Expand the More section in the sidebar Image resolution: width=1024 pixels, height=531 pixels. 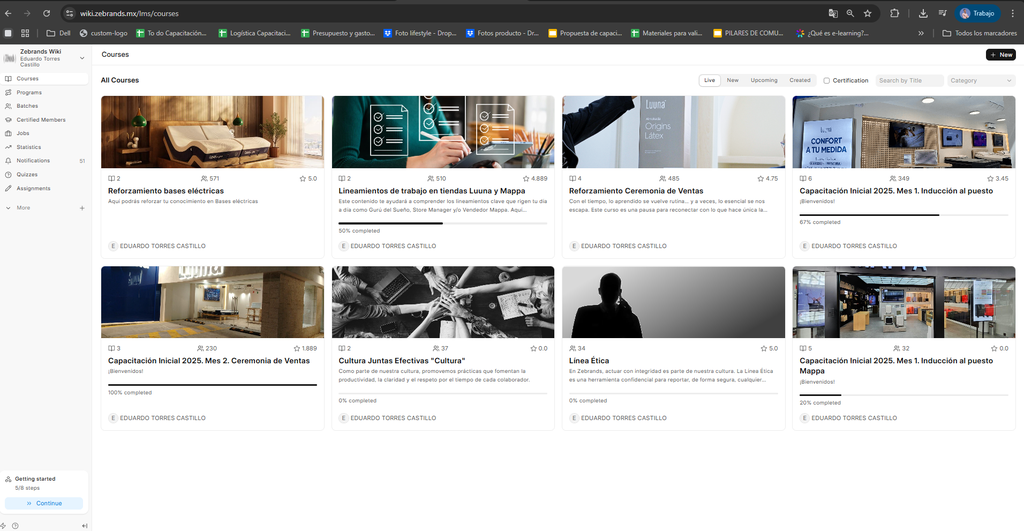(24, 208)
